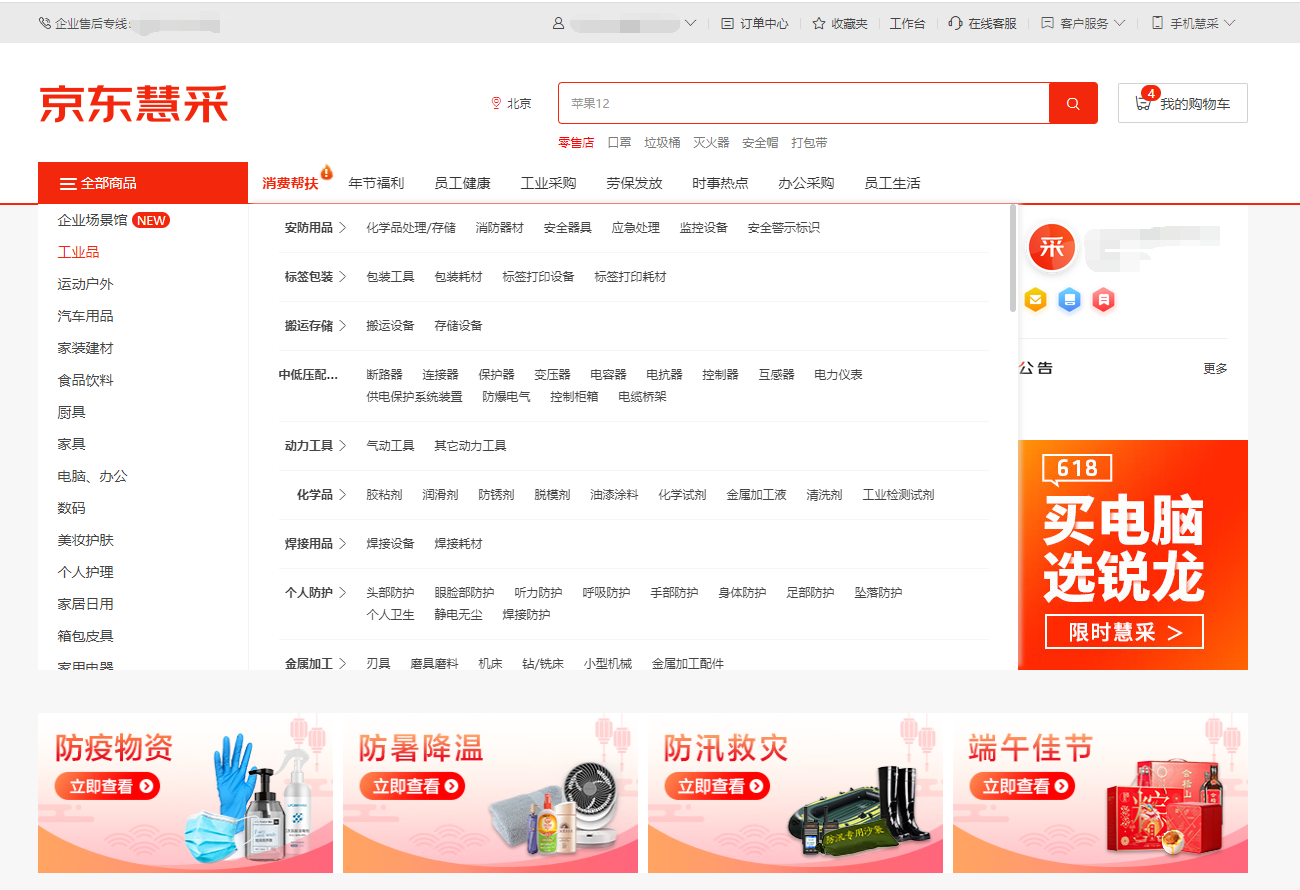Expand the 工业品 category in sidebar
1300x890 pixels.
click(80, 251)
